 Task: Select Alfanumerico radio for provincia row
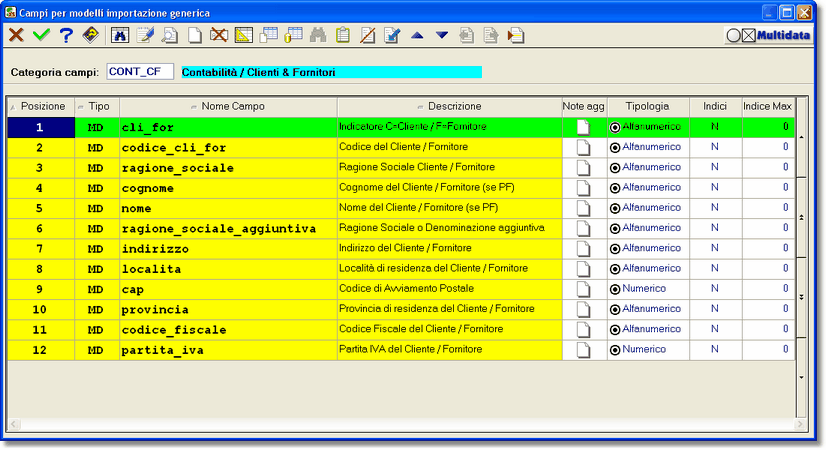coord(615,309)
